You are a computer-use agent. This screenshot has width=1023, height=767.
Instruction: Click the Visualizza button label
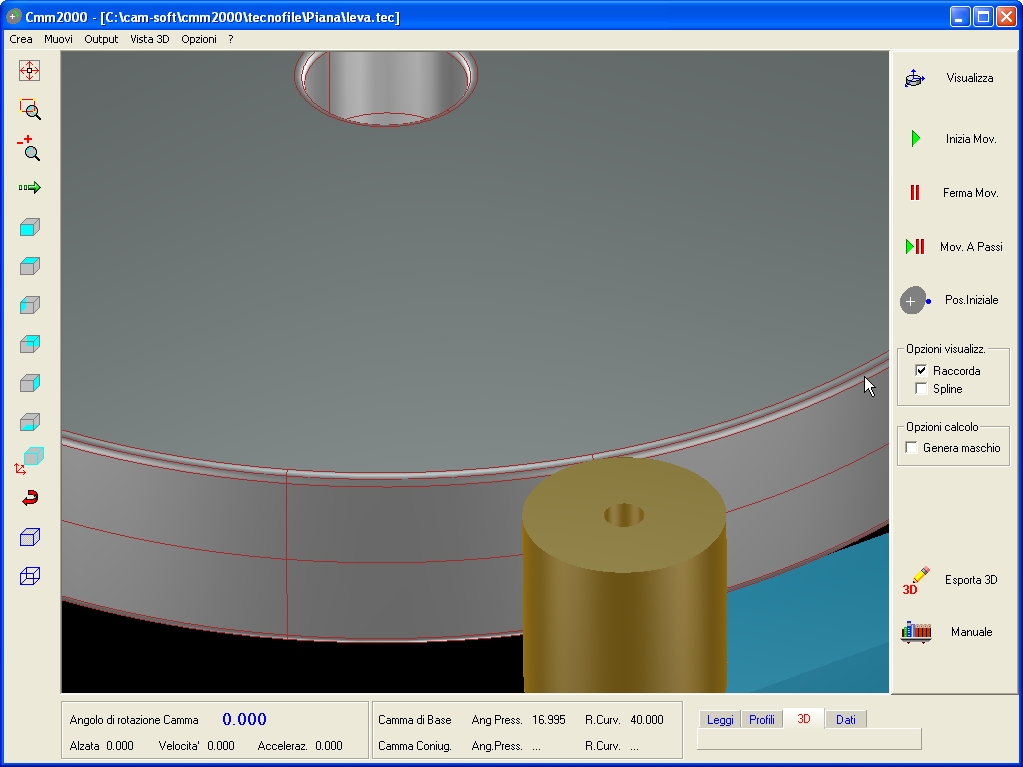[x=970, y=78]
